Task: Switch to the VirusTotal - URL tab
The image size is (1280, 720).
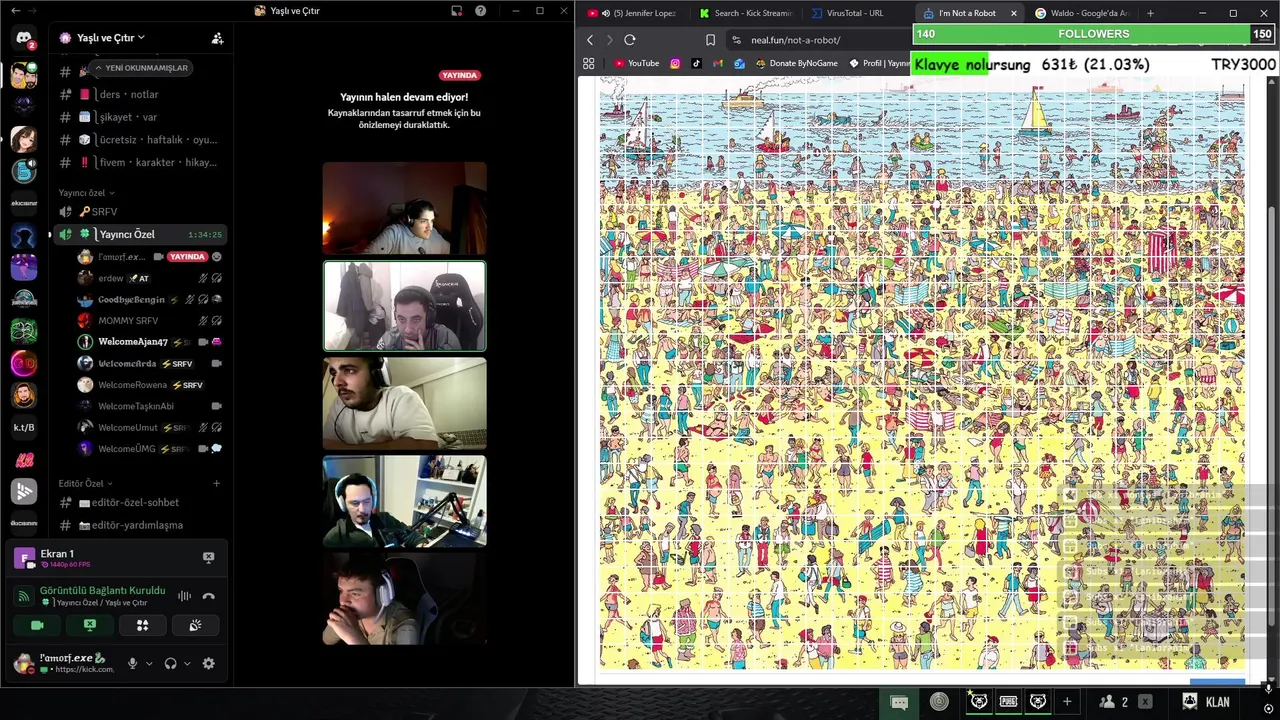Action: (858, 13)
